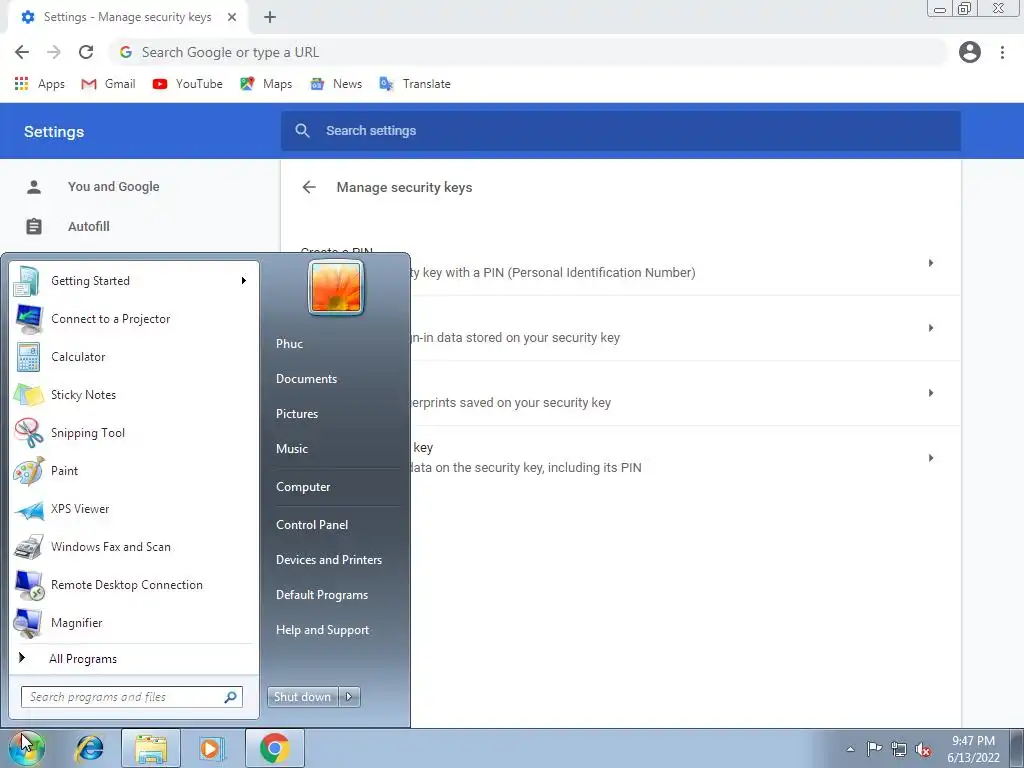Viewport: 1024px width, 768px height.
Task: Click the new tab plus button
Action: coord(270,17)
